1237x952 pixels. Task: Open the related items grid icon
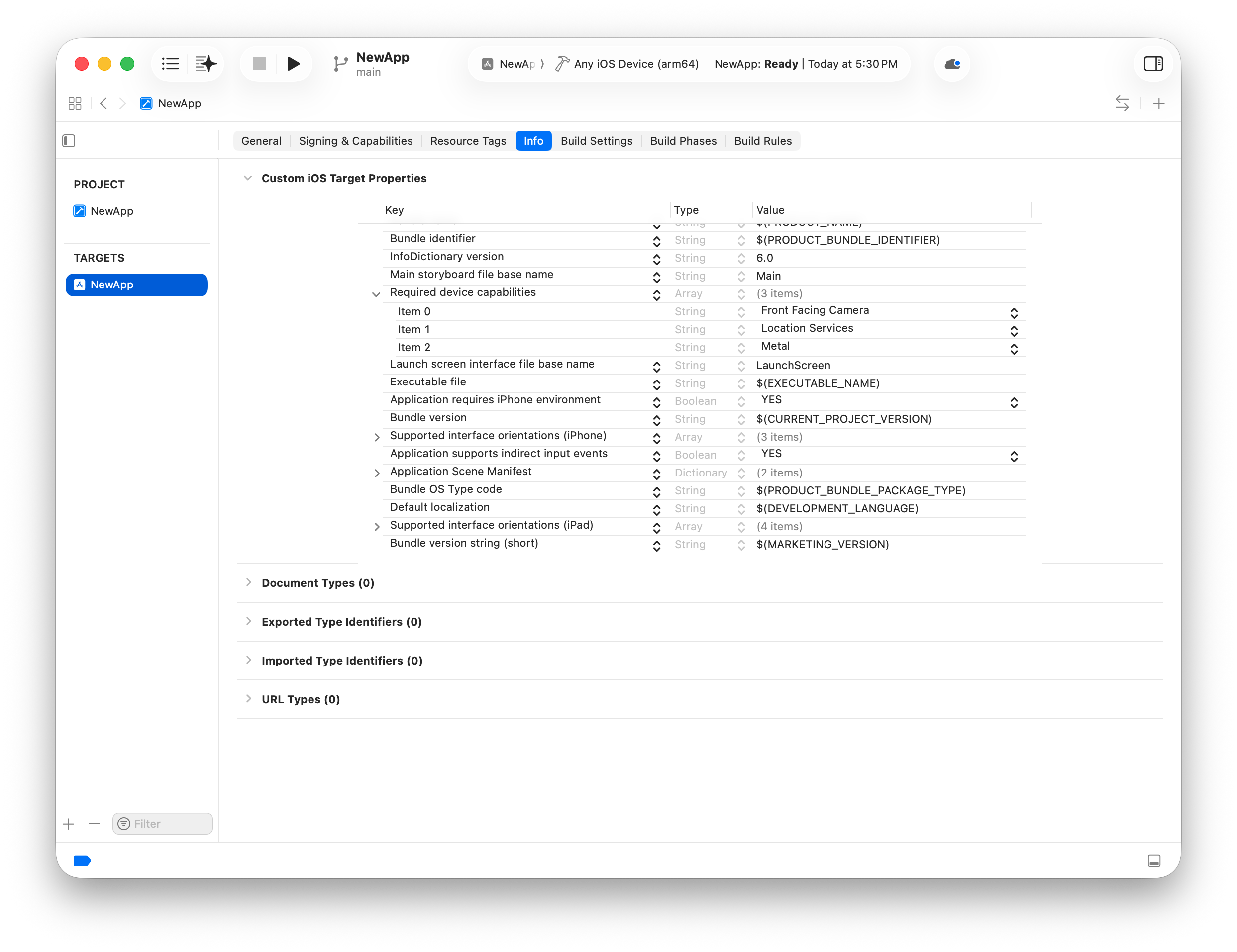pyautogui.click(x=75, y=103)
